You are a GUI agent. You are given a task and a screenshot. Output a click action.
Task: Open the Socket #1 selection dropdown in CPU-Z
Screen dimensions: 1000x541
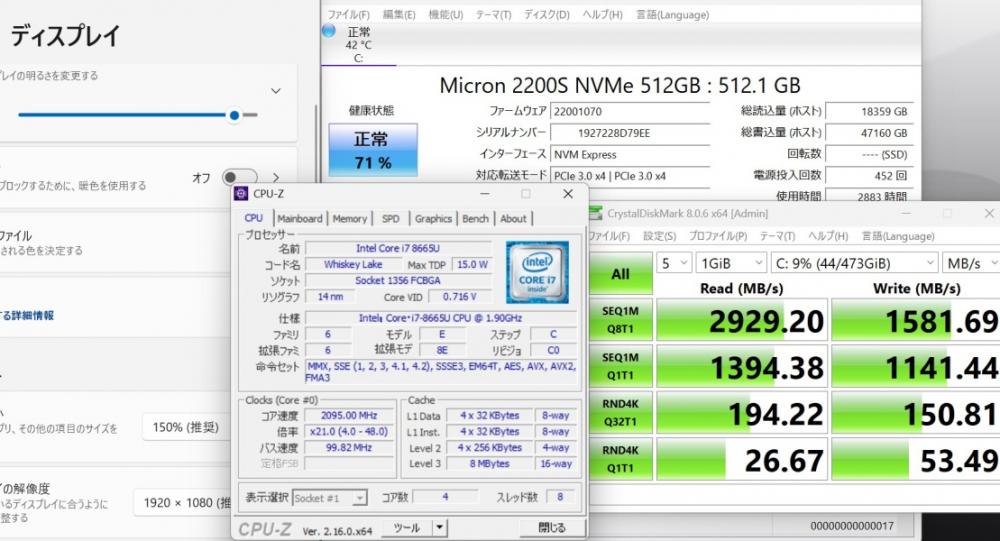(330, 498)
